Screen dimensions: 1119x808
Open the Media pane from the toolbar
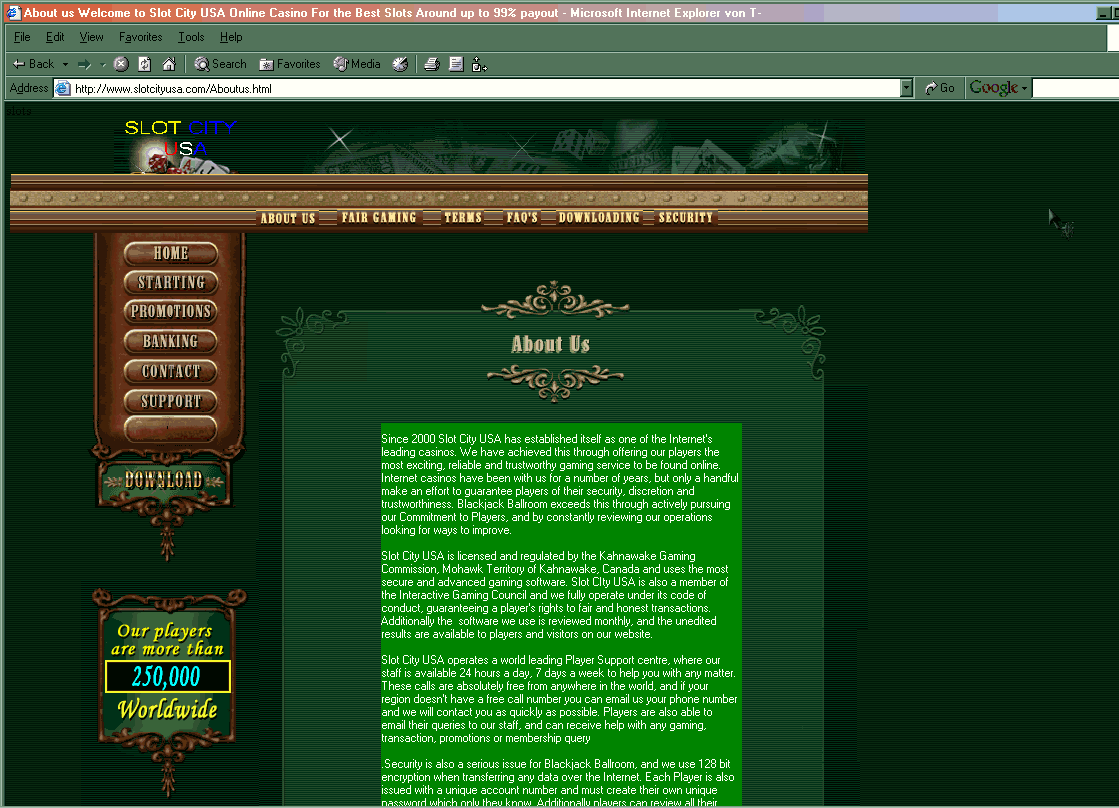coord(357,64)
